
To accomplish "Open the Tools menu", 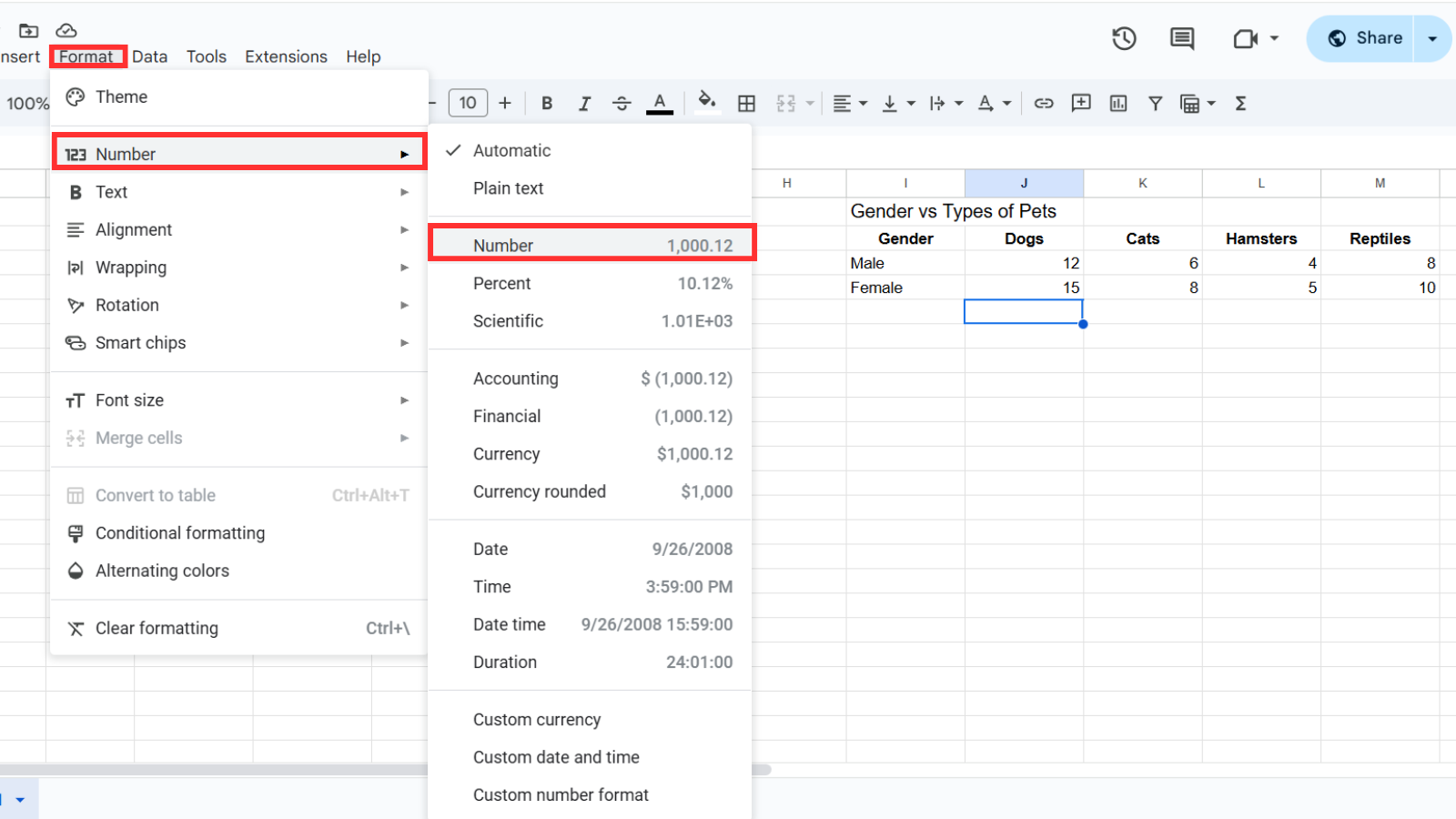I will point(207,56).
